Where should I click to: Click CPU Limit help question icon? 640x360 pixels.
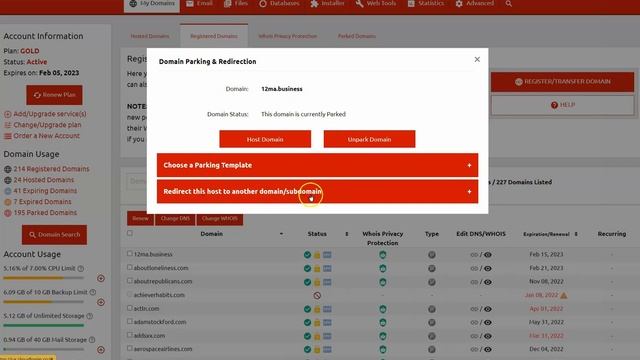81,269
